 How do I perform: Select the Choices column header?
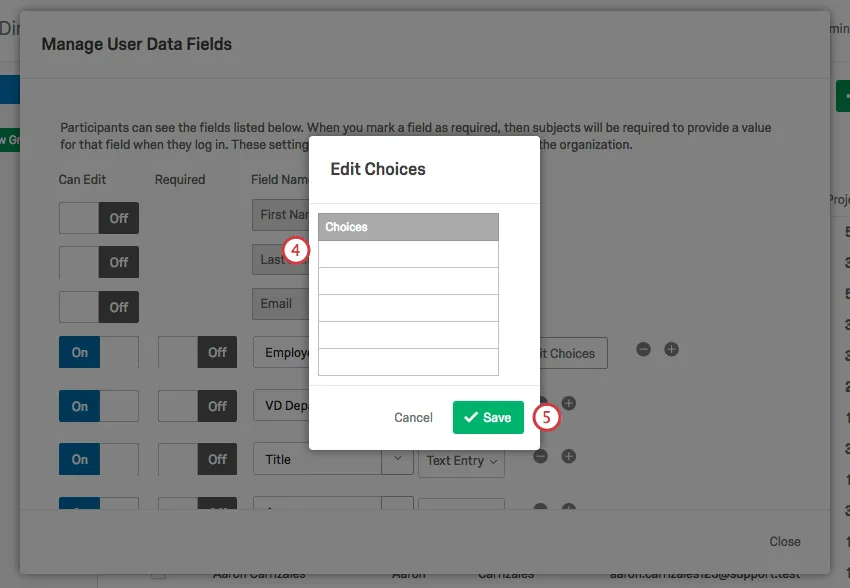407,226
